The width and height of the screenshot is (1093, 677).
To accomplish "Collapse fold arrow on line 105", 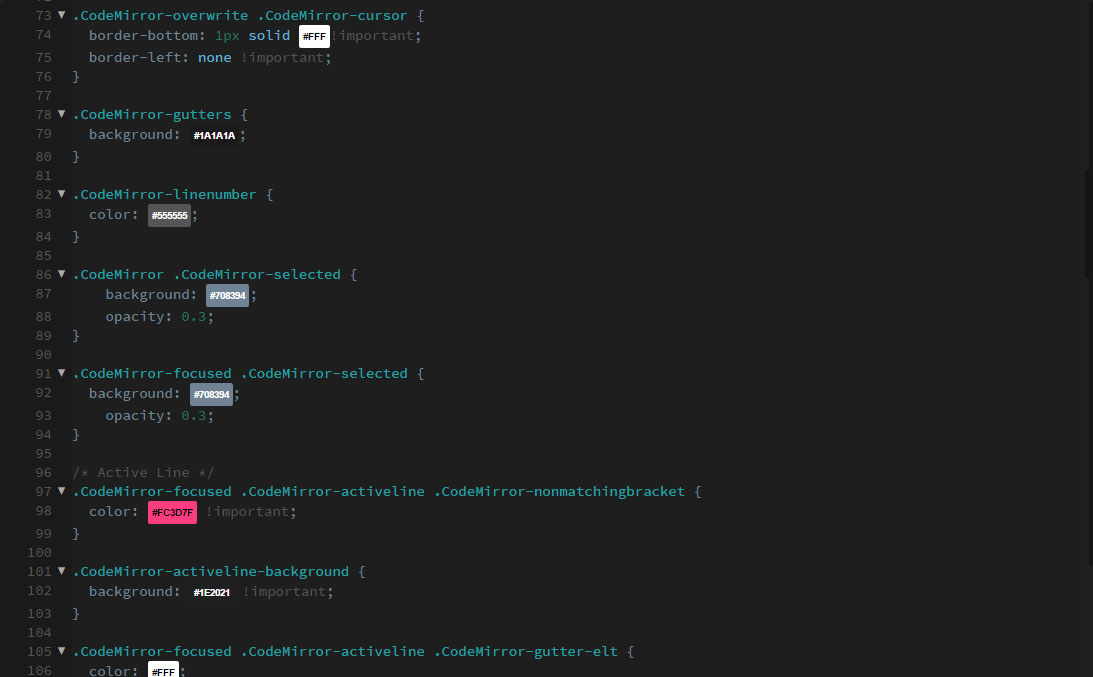I will click(x=61, y=651).
